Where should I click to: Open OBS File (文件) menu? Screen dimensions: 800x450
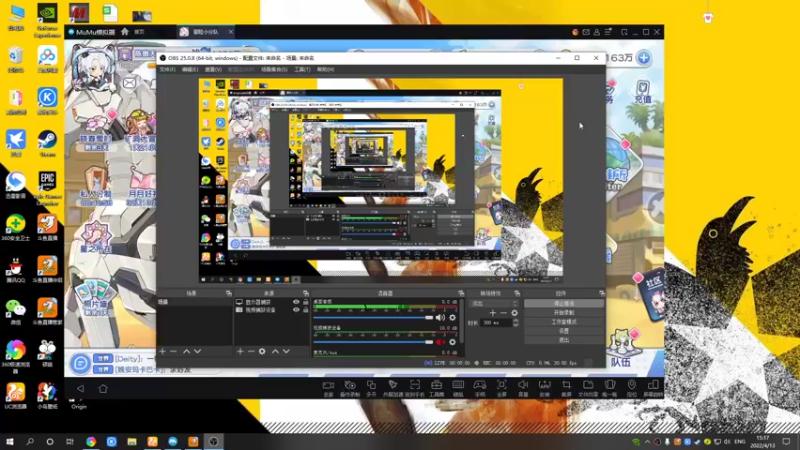click(167, 69)
